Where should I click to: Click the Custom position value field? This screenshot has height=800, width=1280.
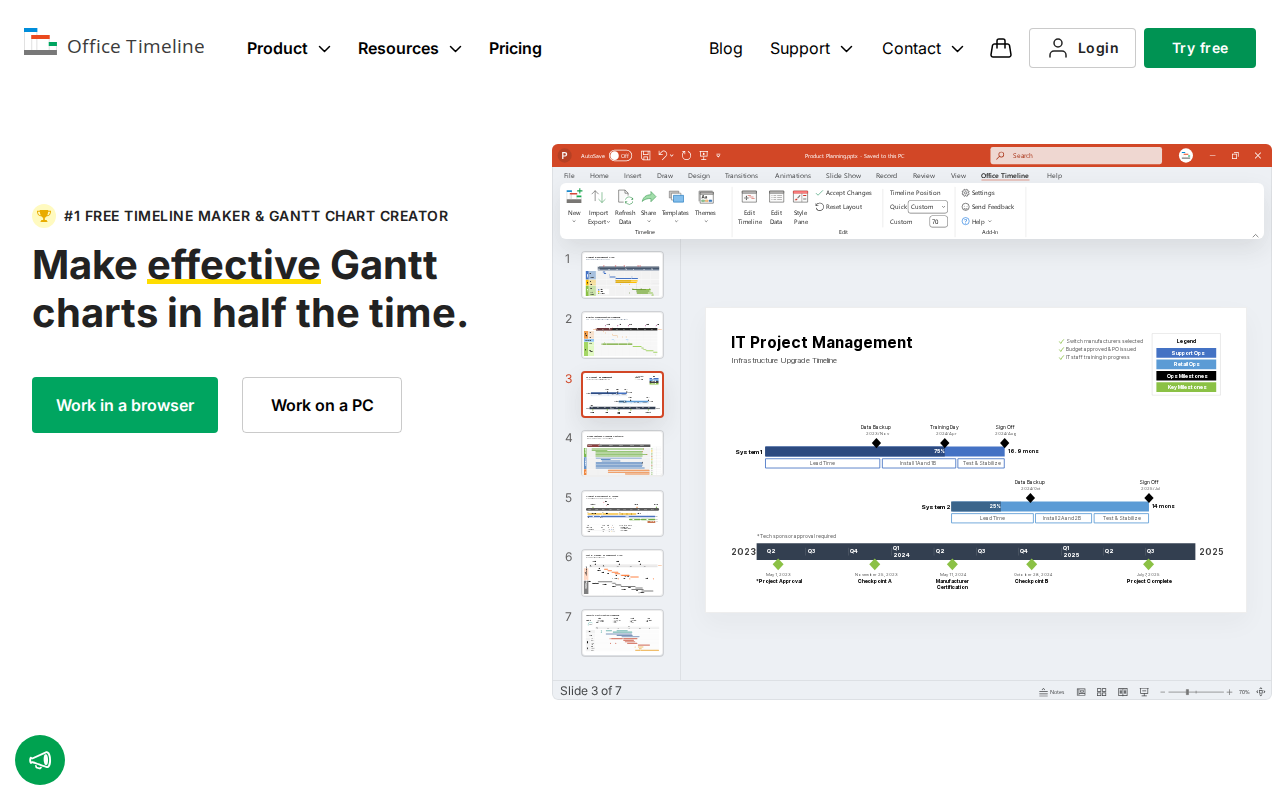(x=938, y=221)
